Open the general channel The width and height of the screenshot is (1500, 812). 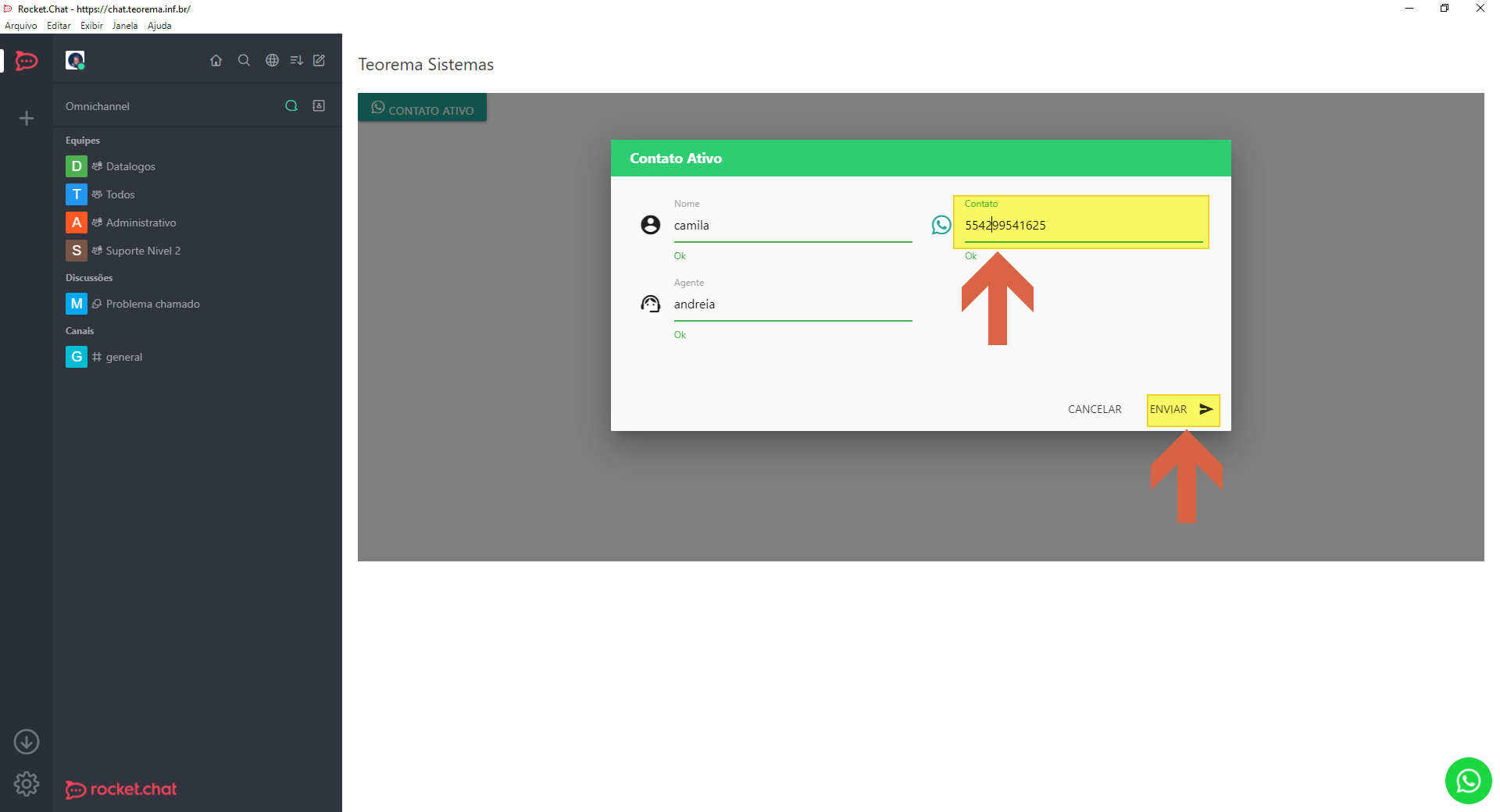click(197, 357)
